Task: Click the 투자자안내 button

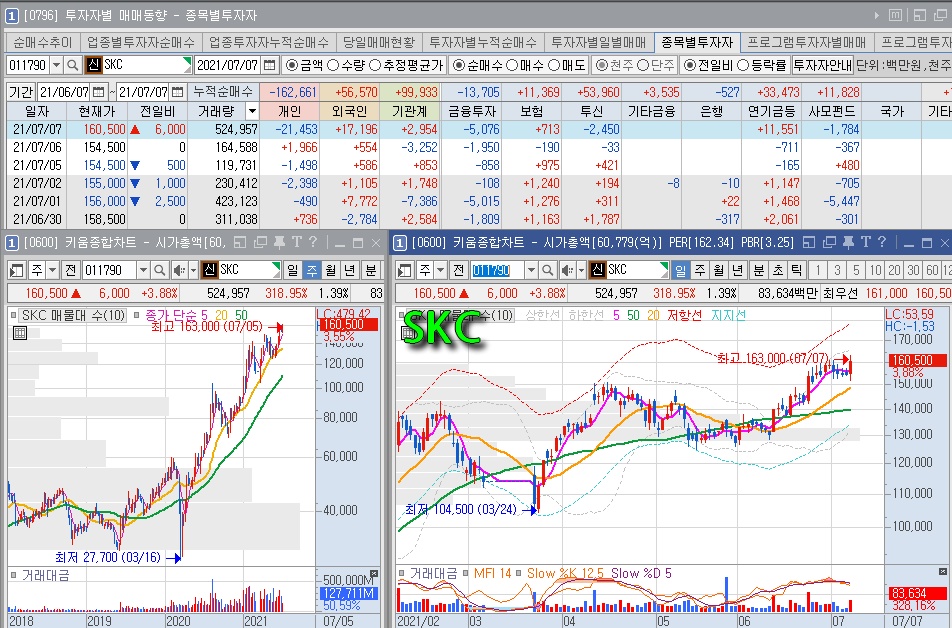Action: (x=823, y=65)
